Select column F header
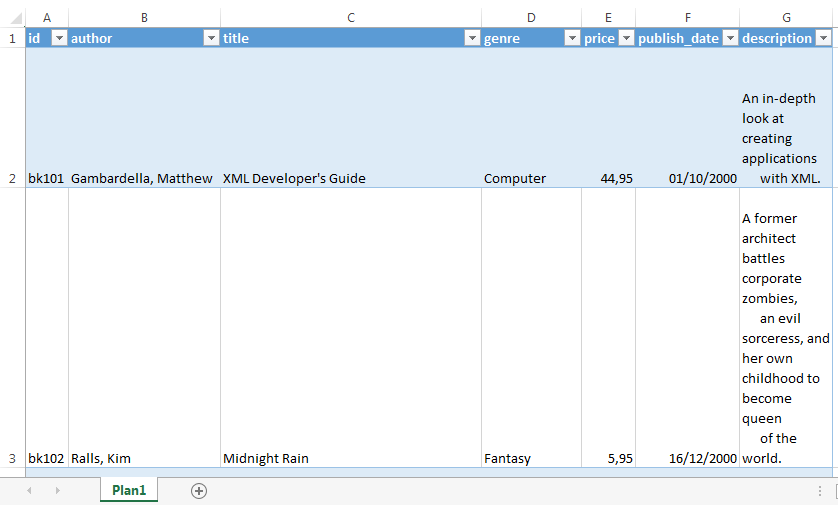Screen dimensions: 838x505 (x=687, y=17)
